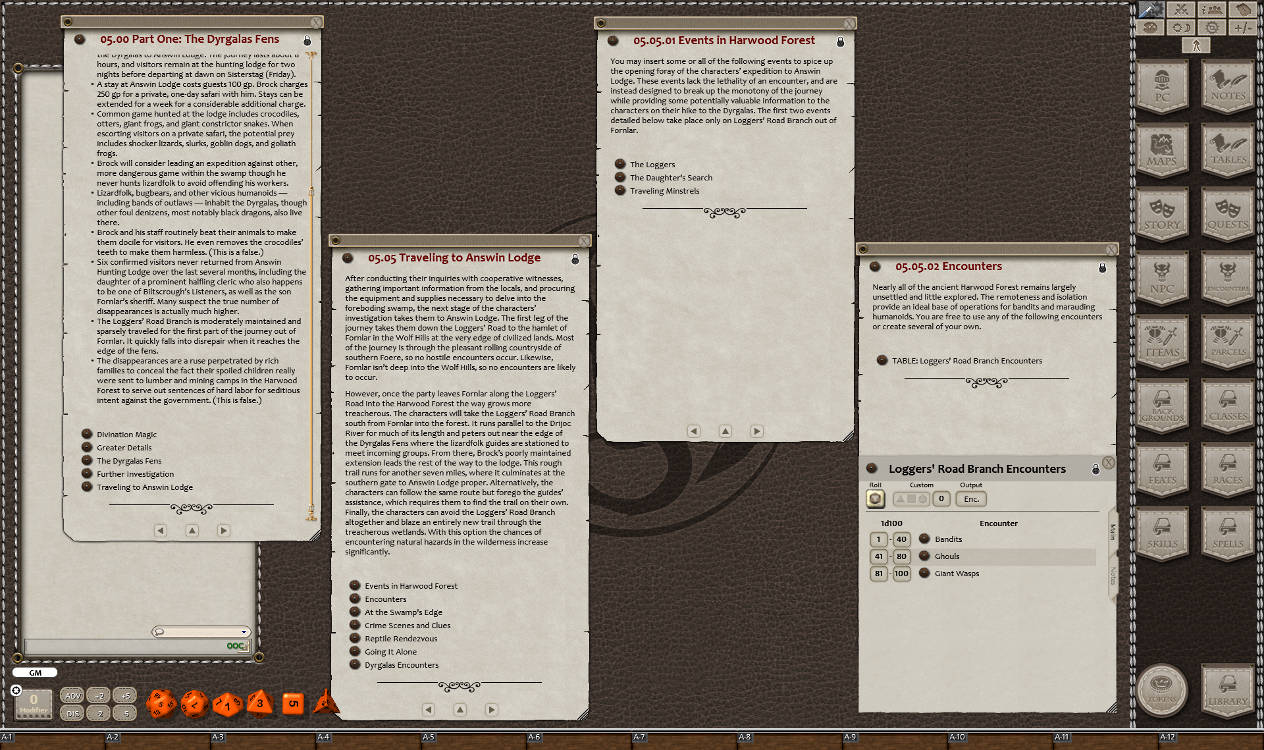
Task: Open the Story panel in the sidebar
Action: (1163, 213)
